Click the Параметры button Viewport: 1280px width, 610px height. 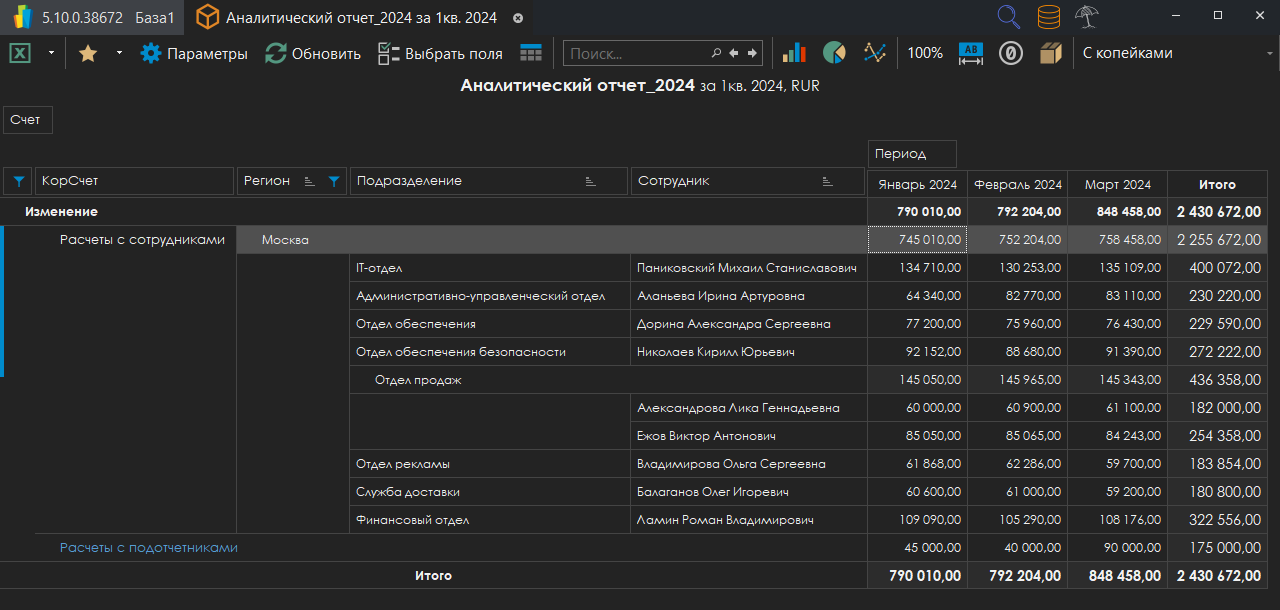[x=194, y=53]
